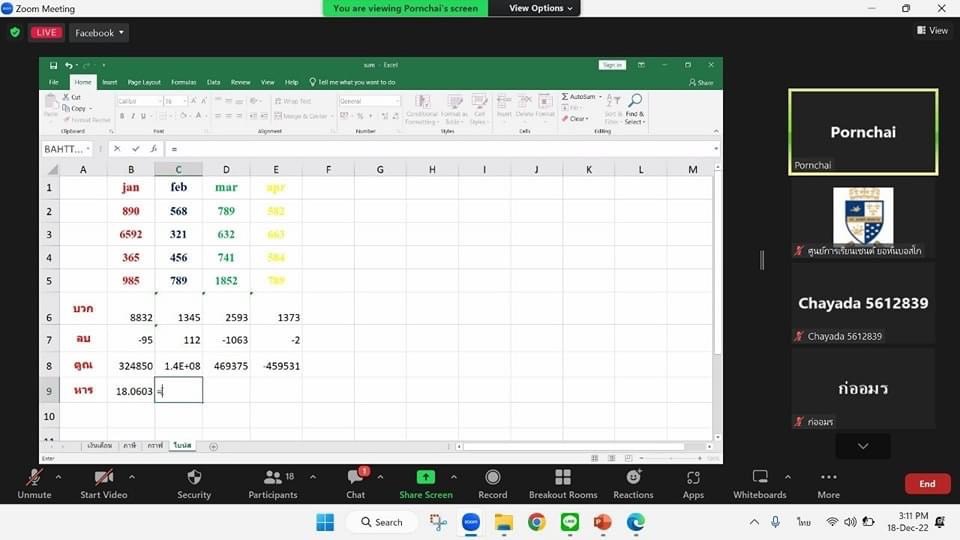The width and height of the screenshot is (960, 540).
Task: Click the green Share Screen icon
Action: 425,478
